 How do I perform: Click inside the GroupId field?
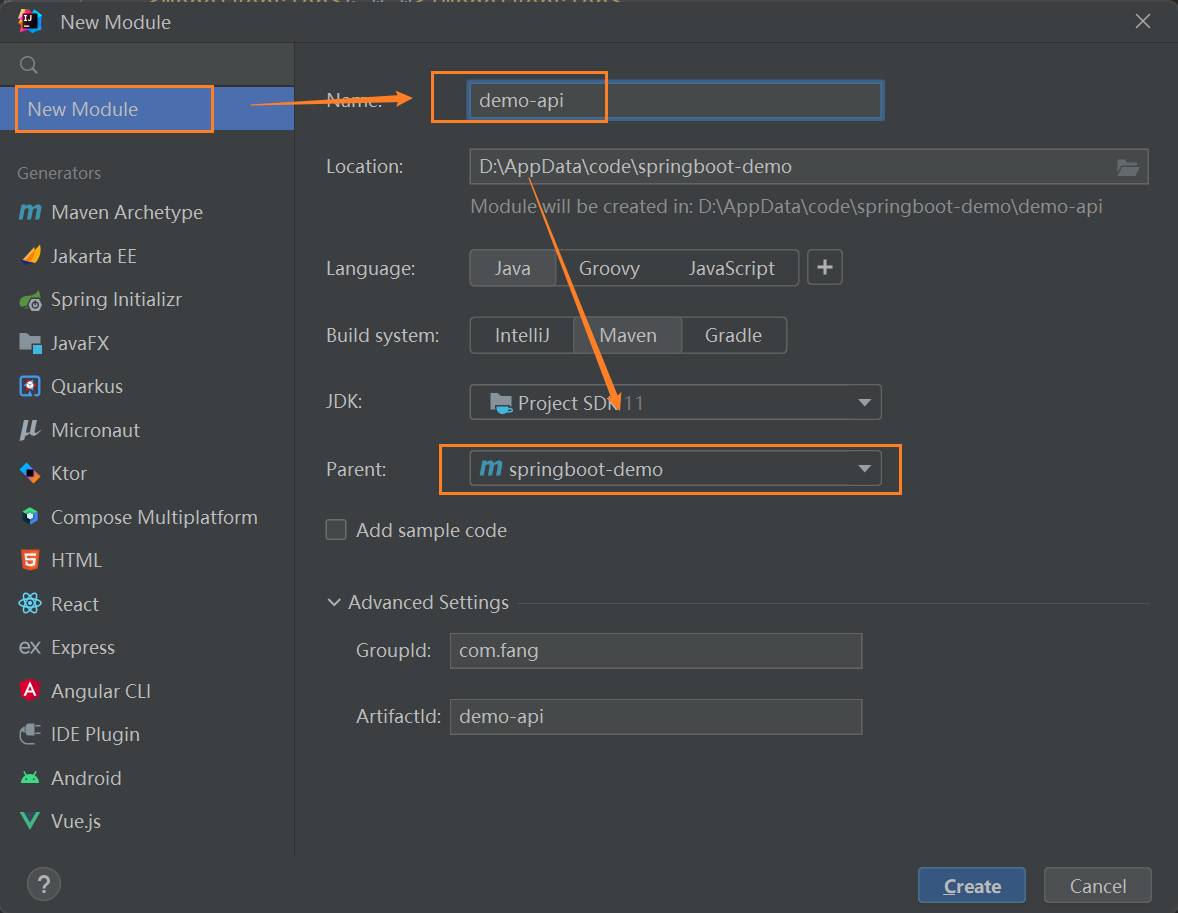click(655, 651)
